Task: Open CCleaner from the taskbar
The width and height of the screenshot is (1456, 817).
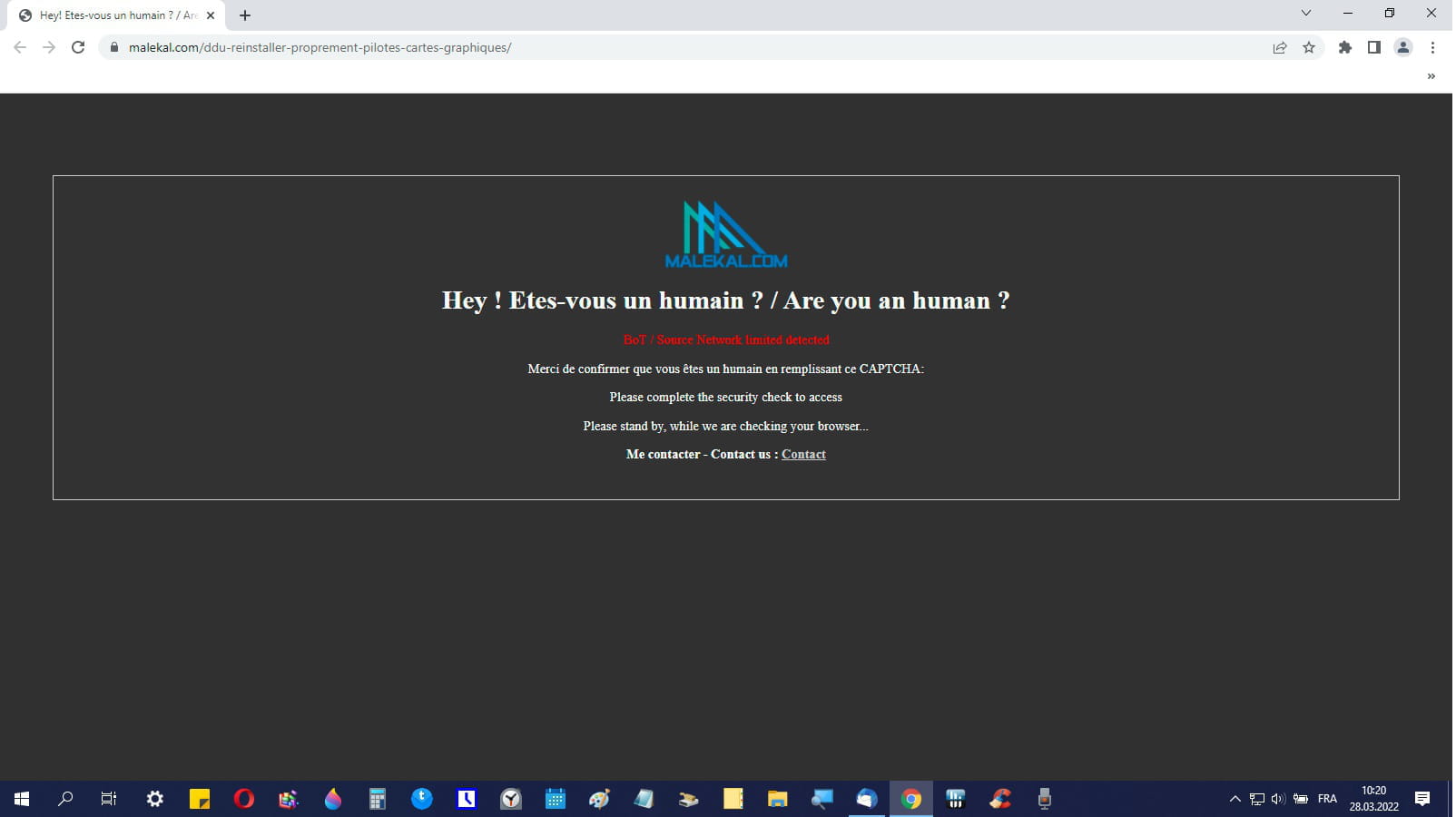Action: click(1000, 799)
